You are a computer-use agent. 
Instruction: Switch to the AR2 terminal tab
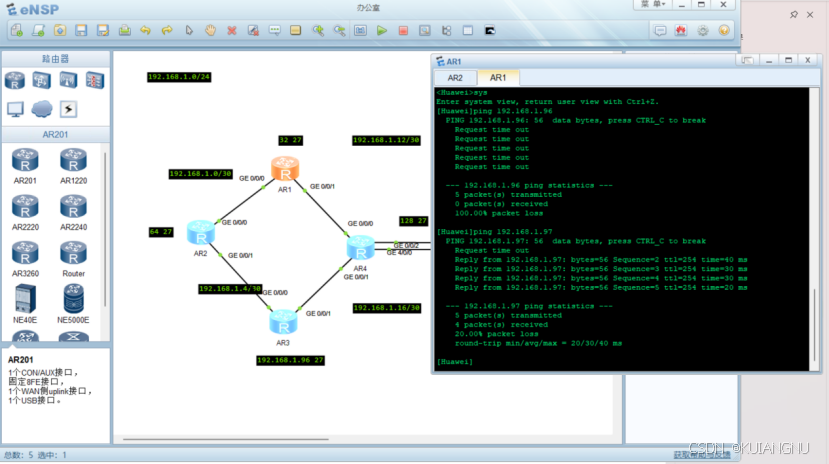(455, 78)
